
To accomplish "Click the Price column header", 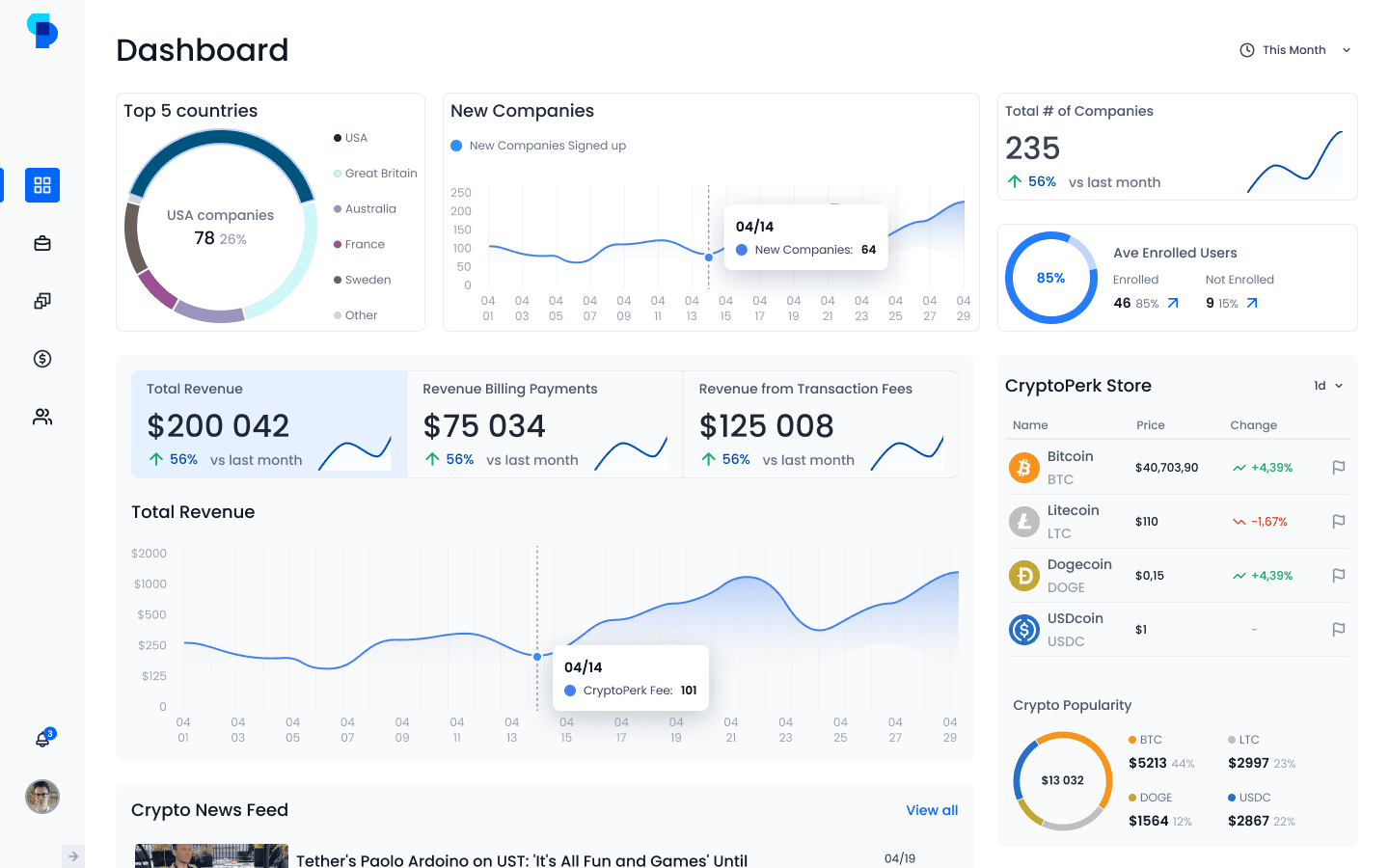I will (1151, 425).
